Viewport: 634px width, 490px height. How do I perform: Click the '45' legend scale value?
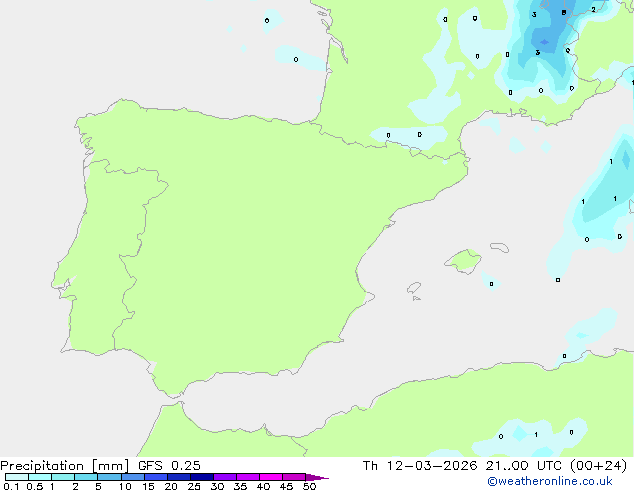tap(286, 486)
